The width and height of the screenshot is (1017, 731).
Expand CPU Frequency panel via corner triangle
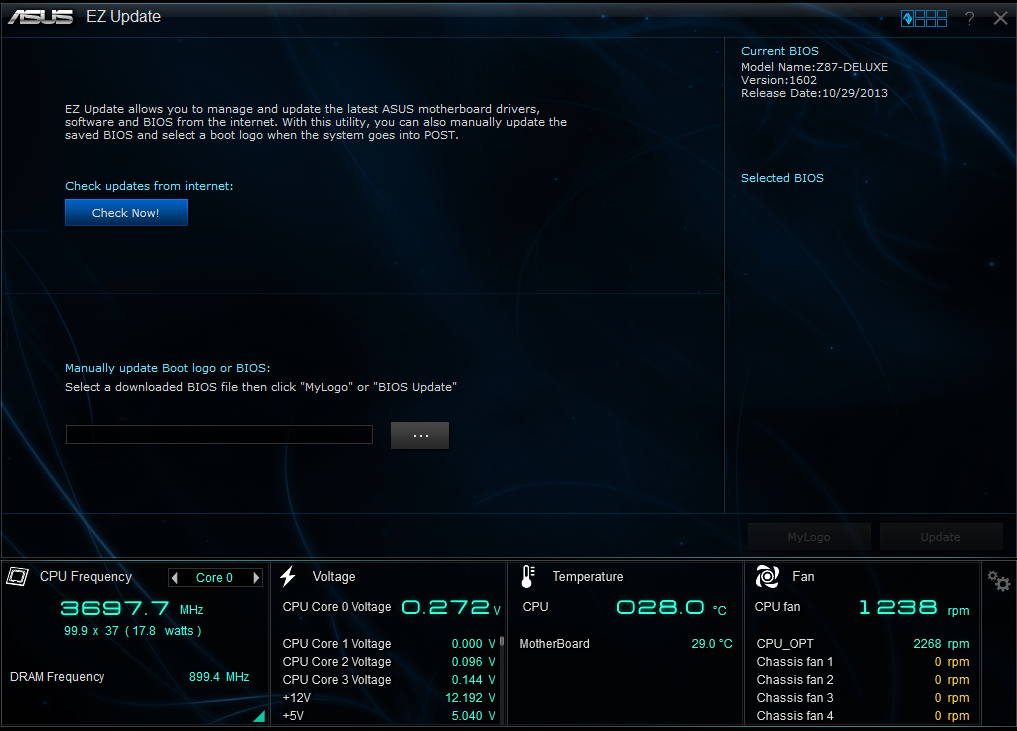(x=258, y=715)
